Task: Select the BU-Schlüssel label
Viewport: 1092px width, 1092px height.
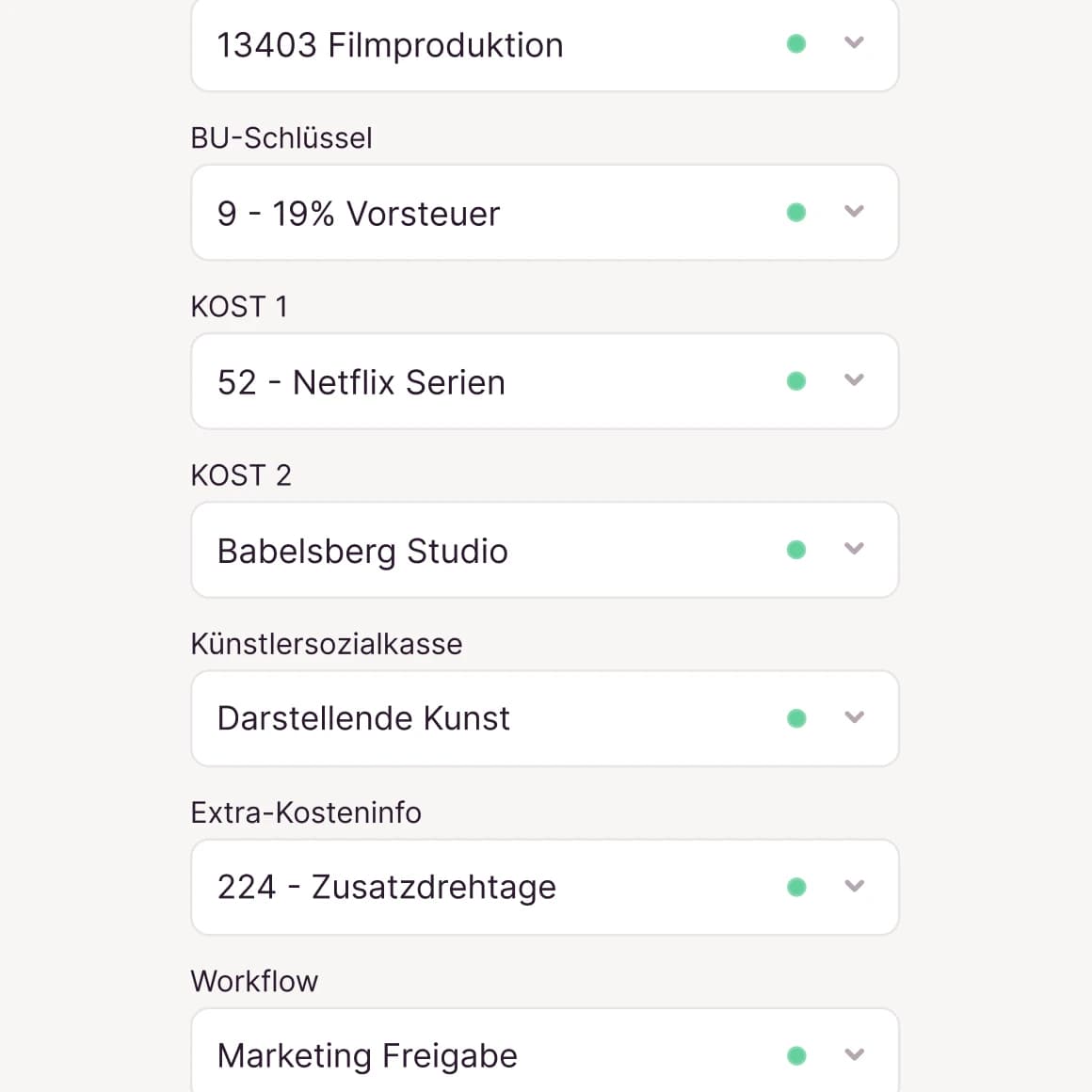Action: tap(281, 137)
